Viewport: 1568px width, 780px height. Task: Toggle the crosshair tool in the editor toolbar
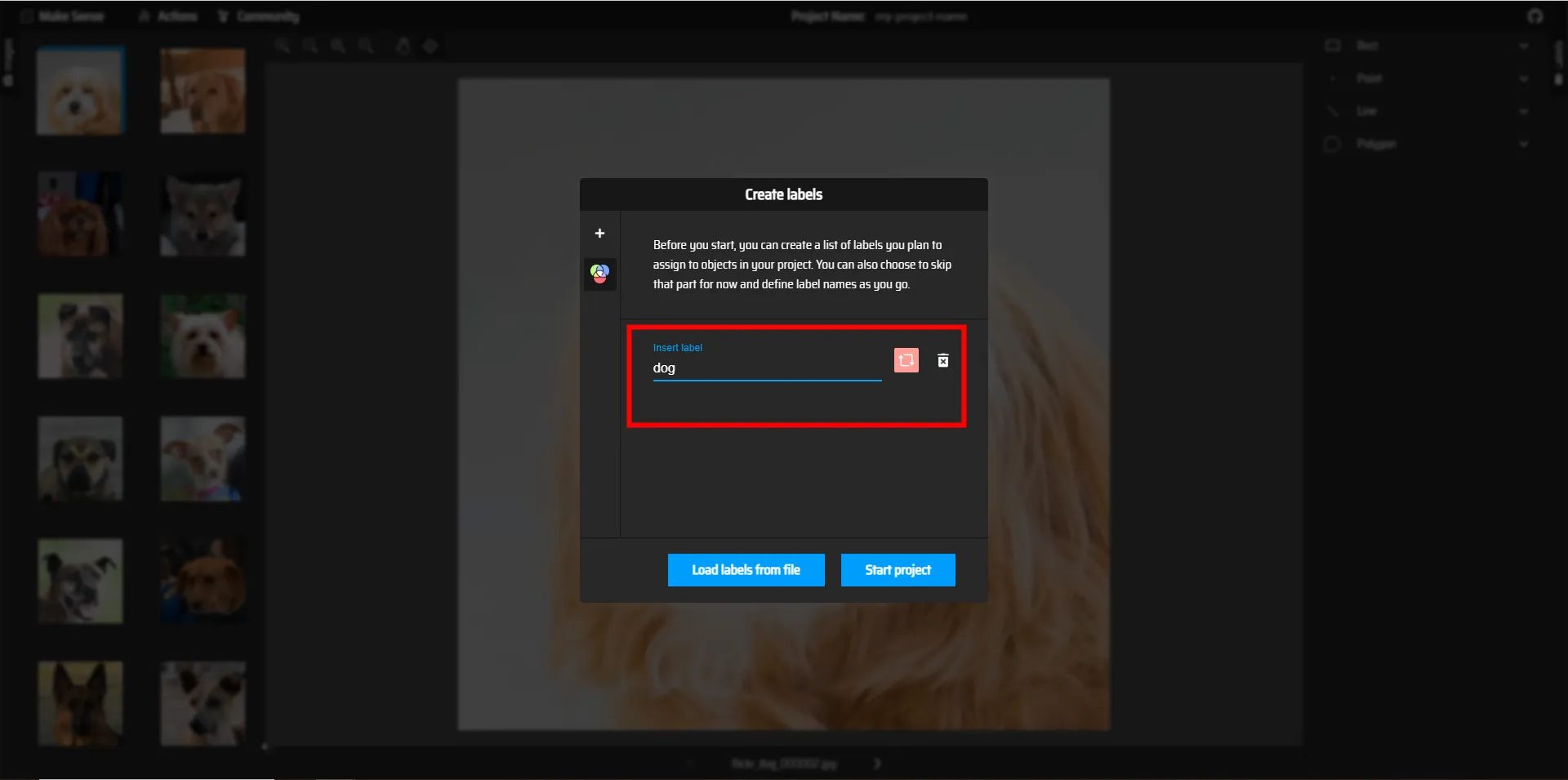point(430,46)
